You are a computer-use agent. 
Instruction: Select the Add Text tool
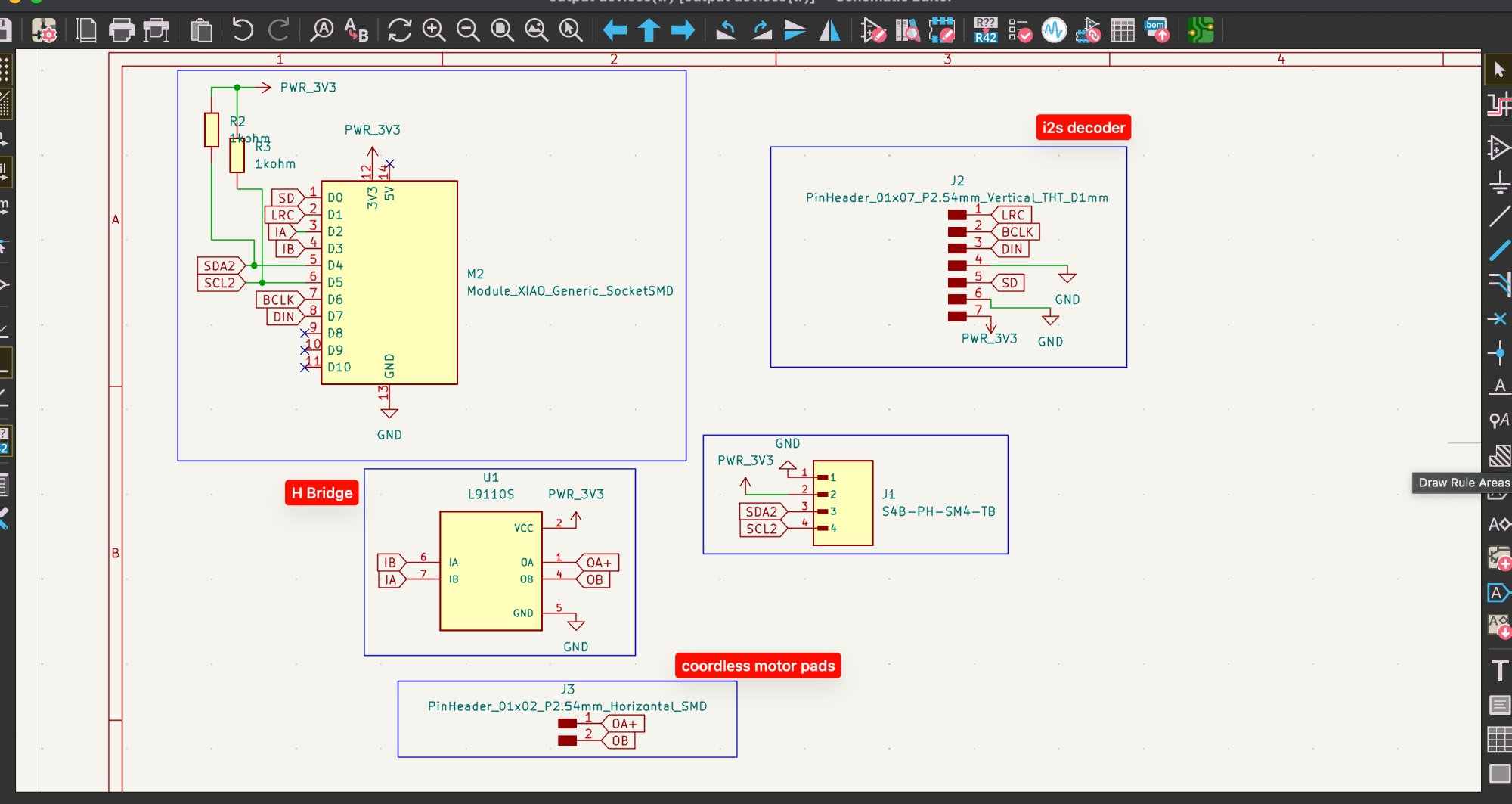tap(1498, 670)
